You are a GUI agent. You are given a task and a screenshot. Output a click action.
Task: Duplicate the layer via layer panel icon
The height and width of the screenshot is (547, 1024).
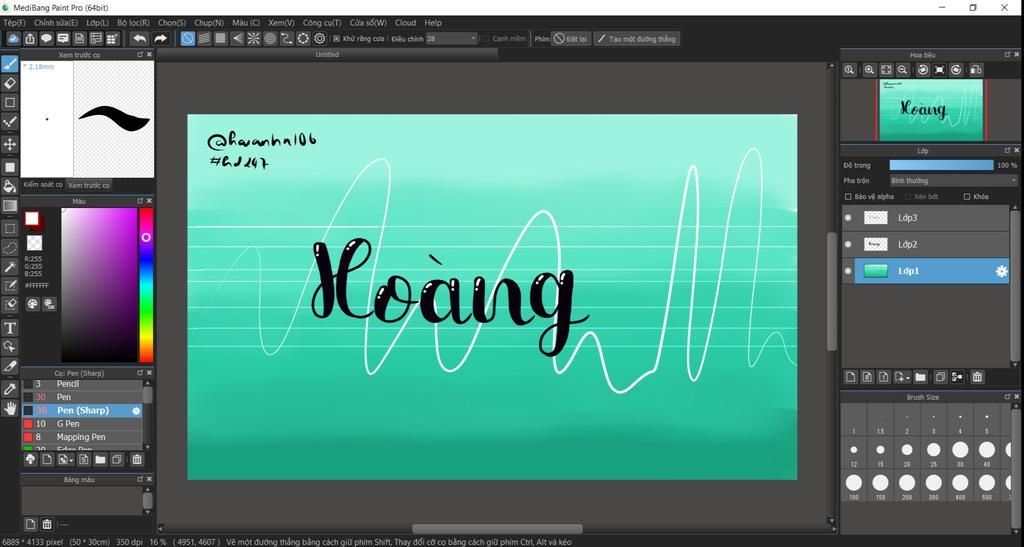tap(940, 377)
